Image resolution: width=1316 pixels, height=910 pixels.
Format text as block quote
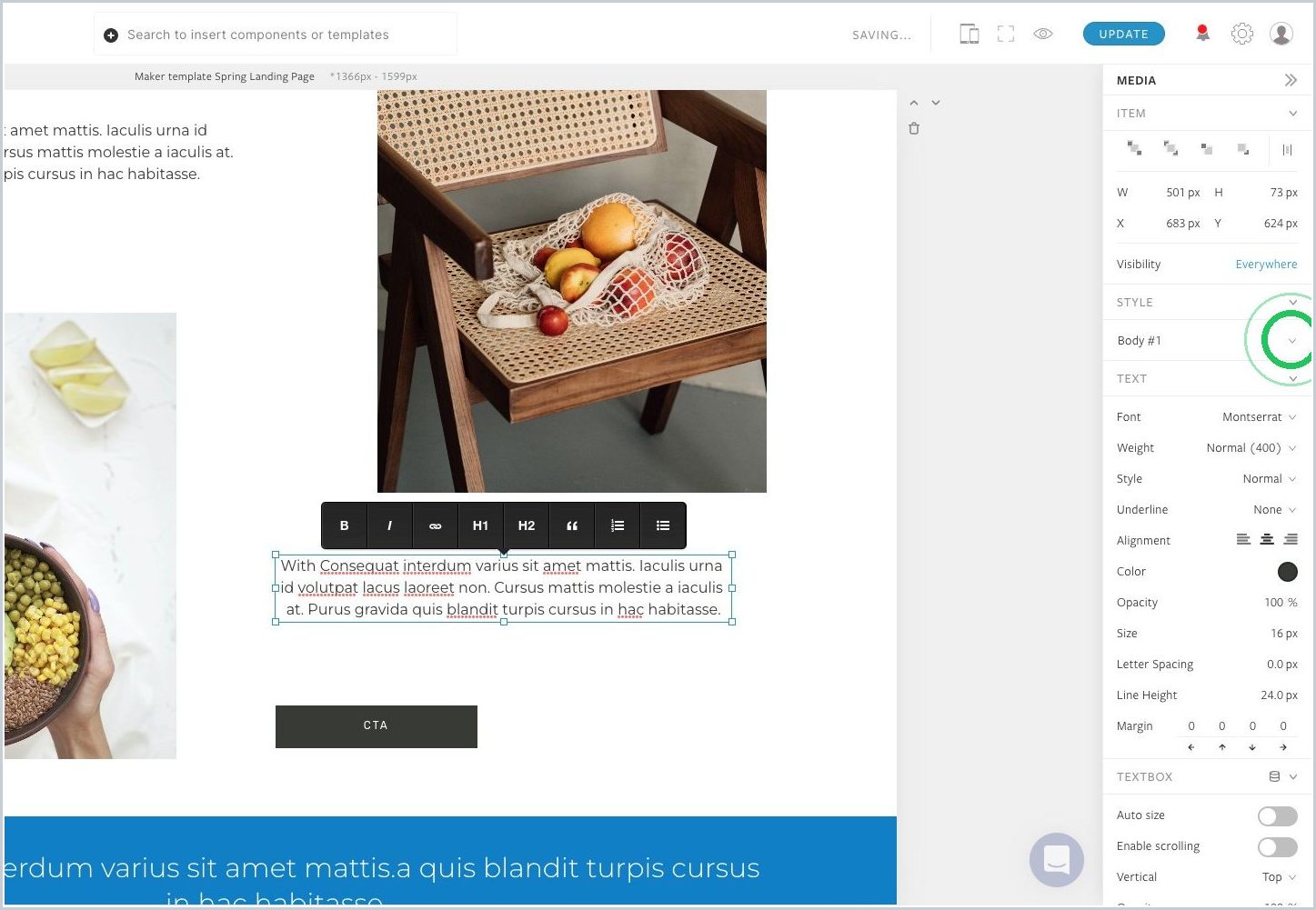pos(571,525)
